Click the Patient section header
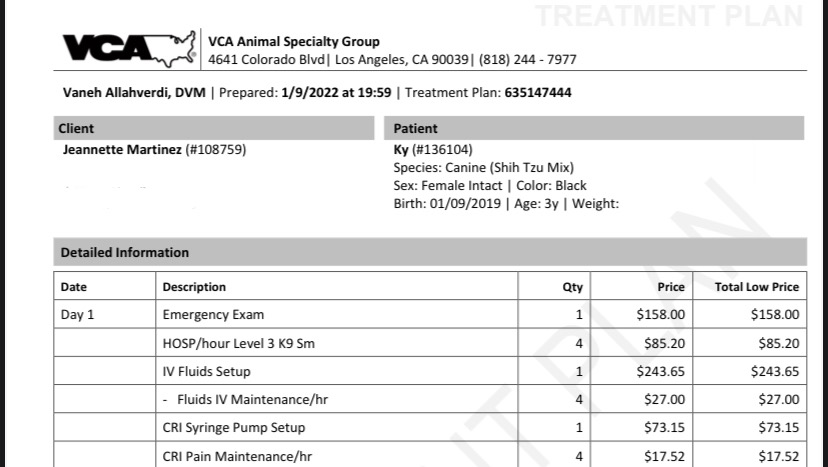 594,128
